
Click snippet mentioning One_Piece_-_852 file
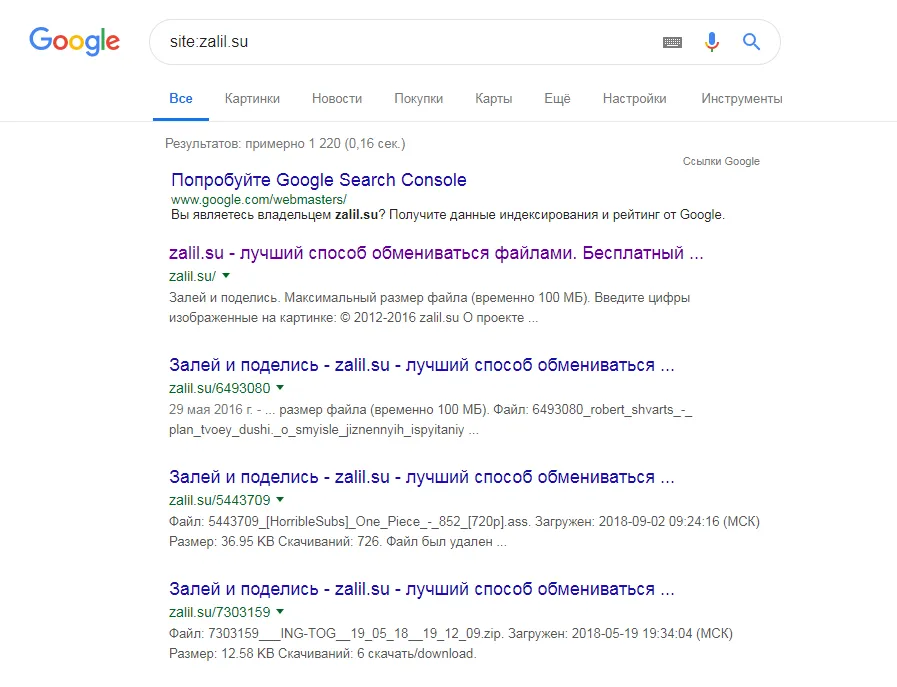tap(464, 531)
